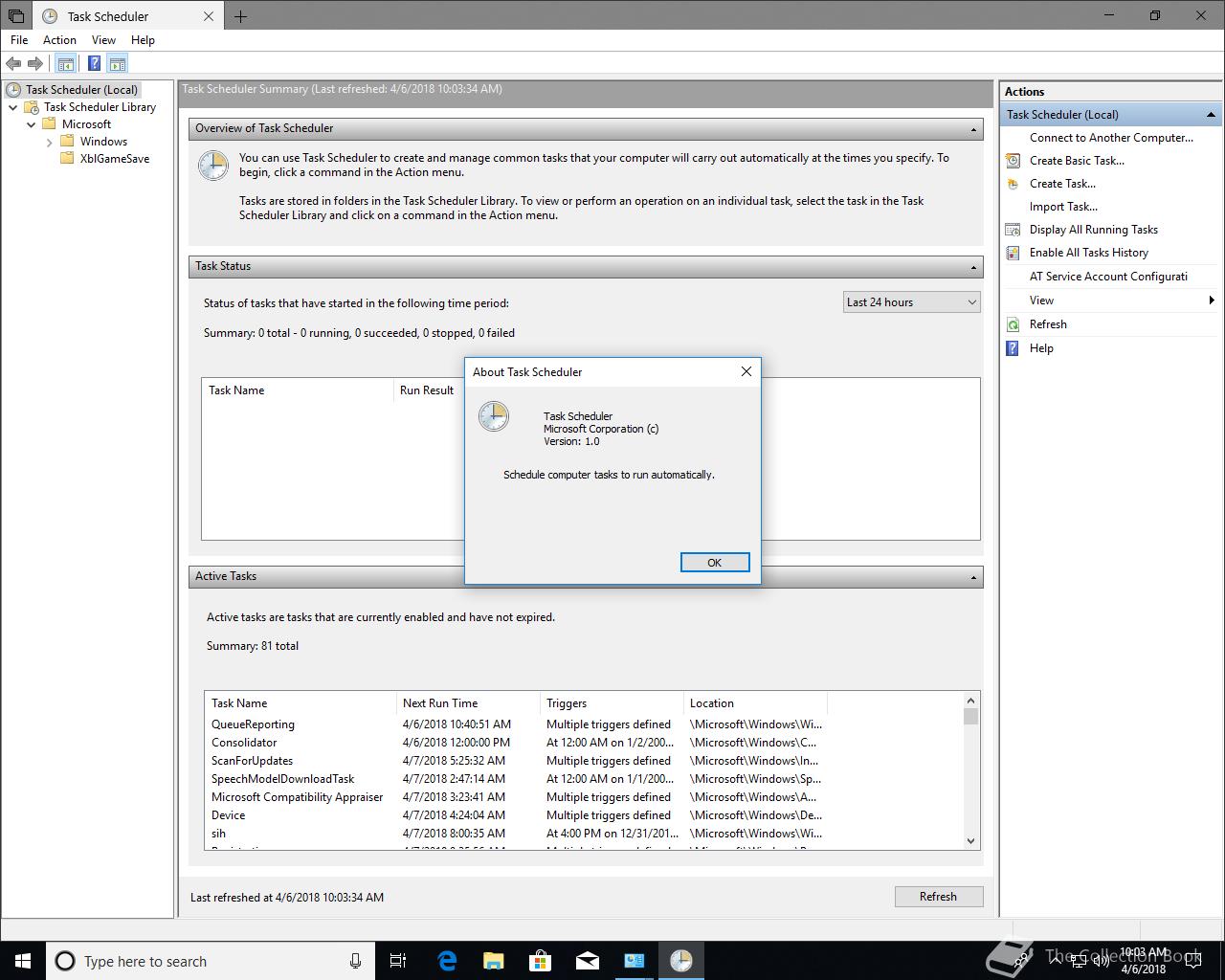
Task: Click Display All Running Tasks icon
Action: (1013, 230)
